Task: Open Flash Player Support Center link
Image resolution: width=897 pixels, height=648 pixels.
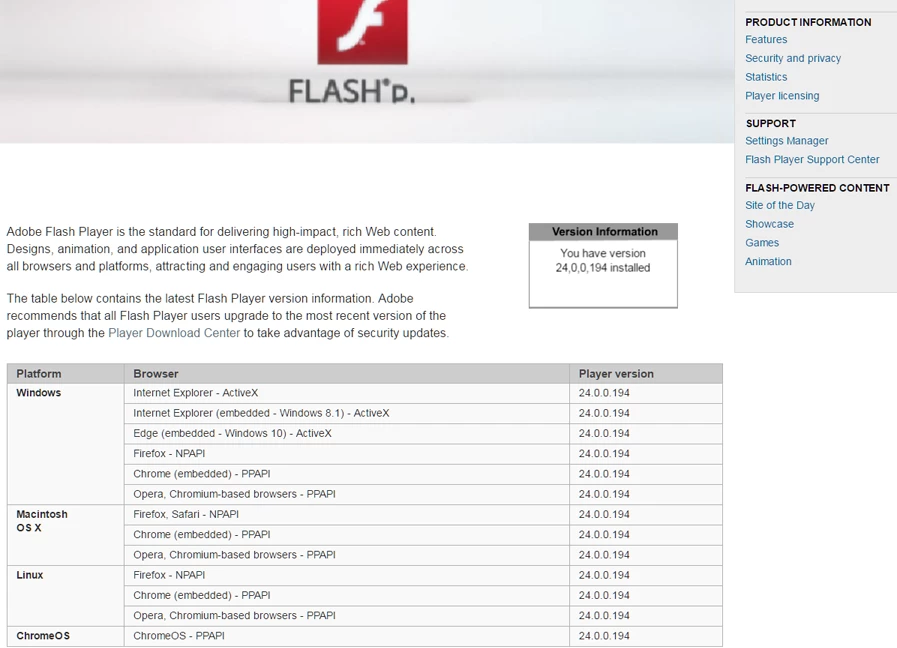Action: (812, 160)
